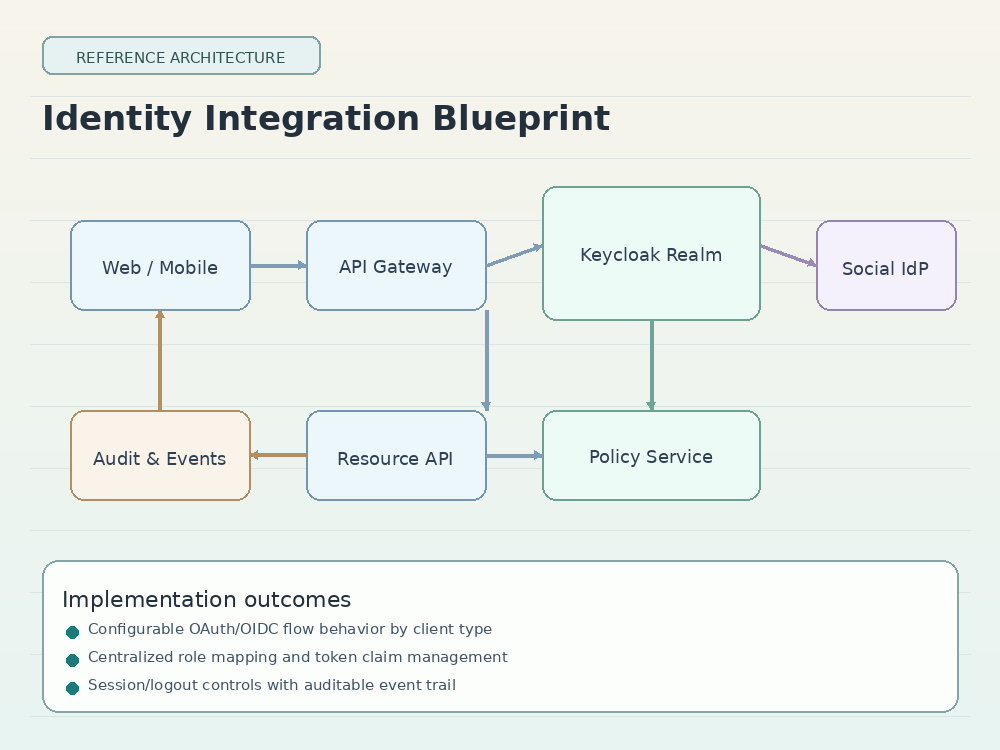1000x750 pixels.
Task: Select green connector from Keycloak Realm to Policy Service
Action: click(x=651, y=365)
